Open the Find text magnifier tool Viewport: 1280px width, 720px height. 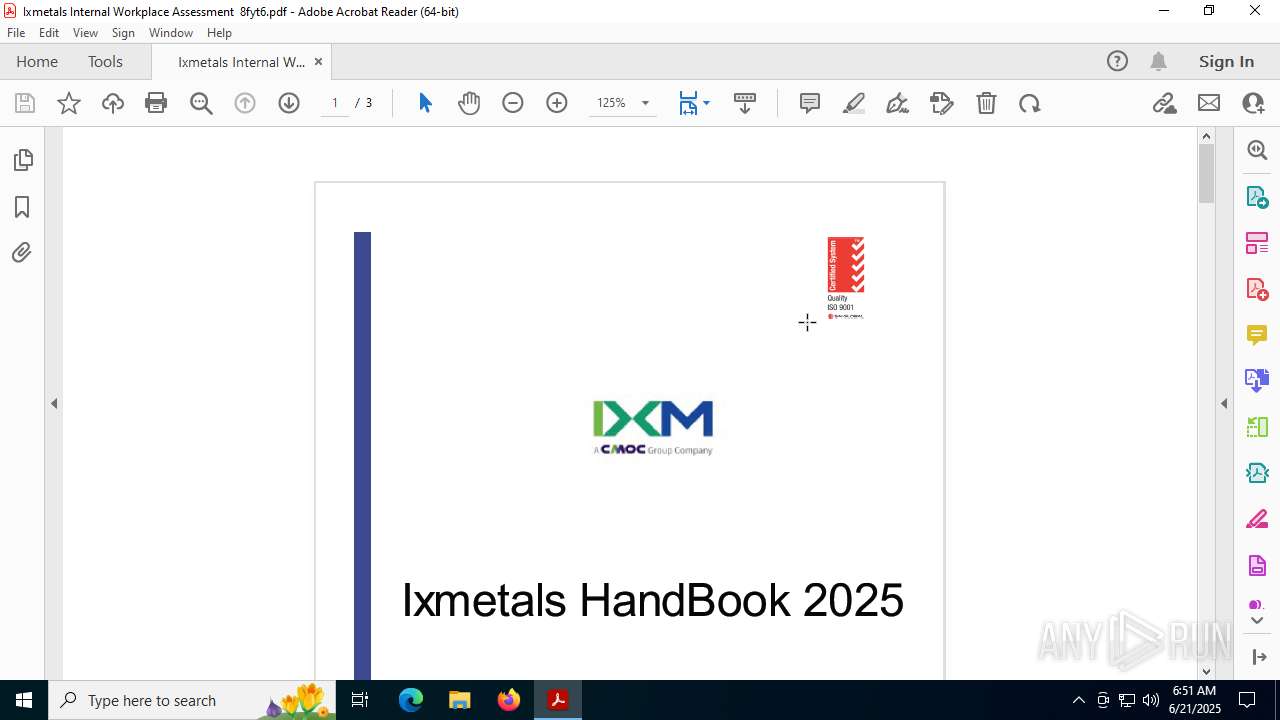point(201,103)
